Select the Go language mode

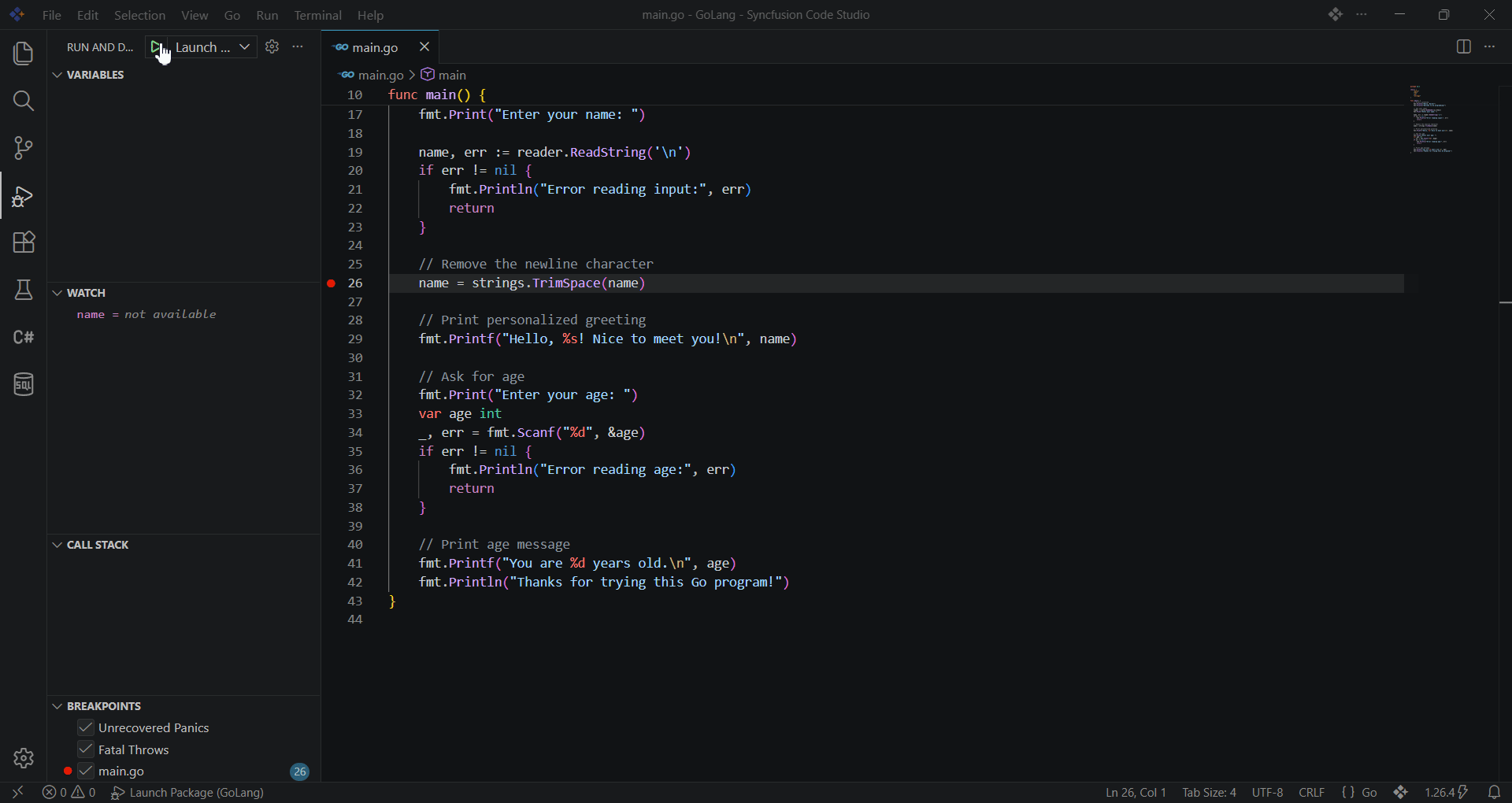click(x=1369, y=793)
